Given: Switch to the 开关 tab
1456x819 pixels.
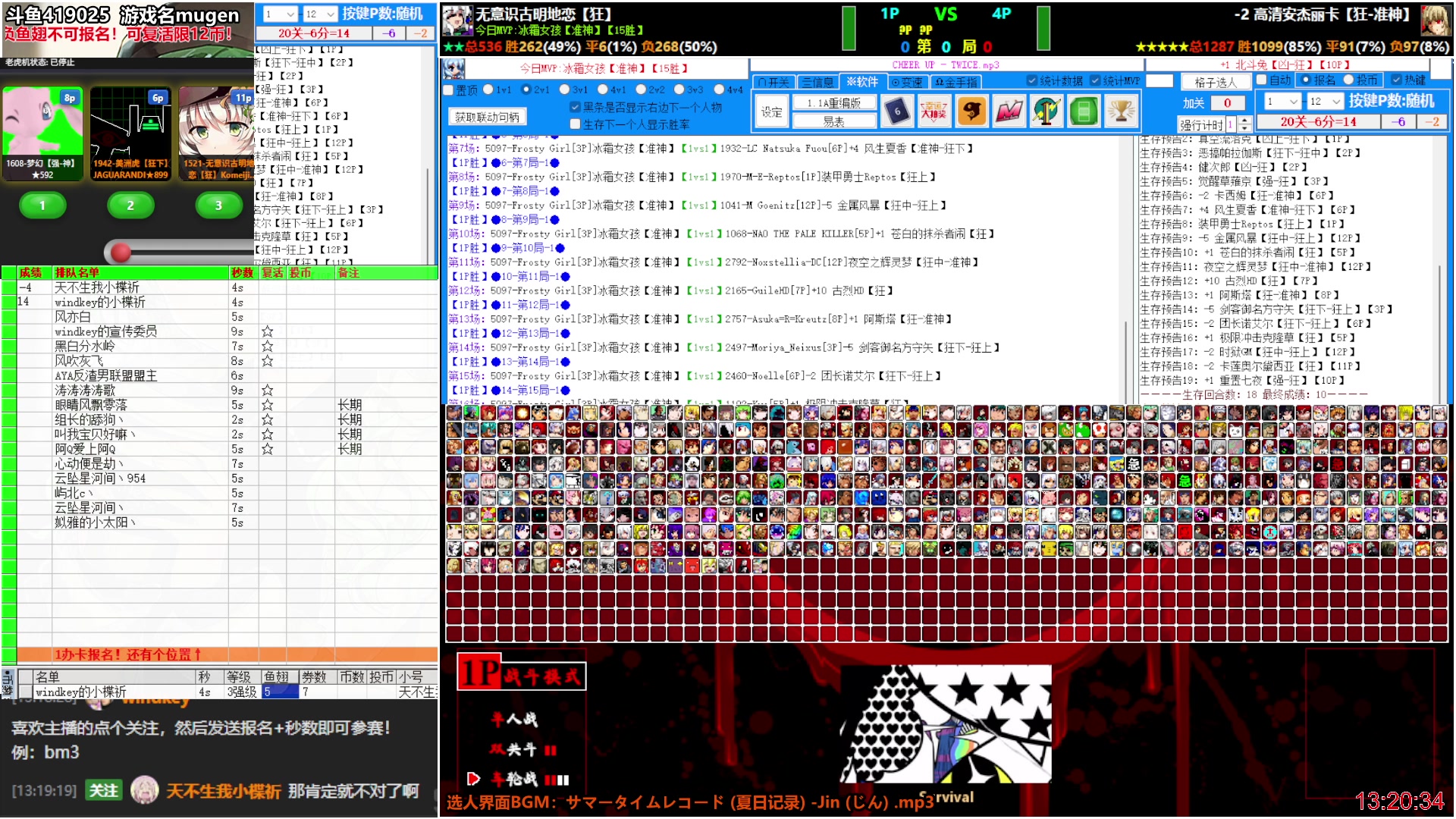Looking at the screenshot, I should pyautogui.click(x=773, y=82).
